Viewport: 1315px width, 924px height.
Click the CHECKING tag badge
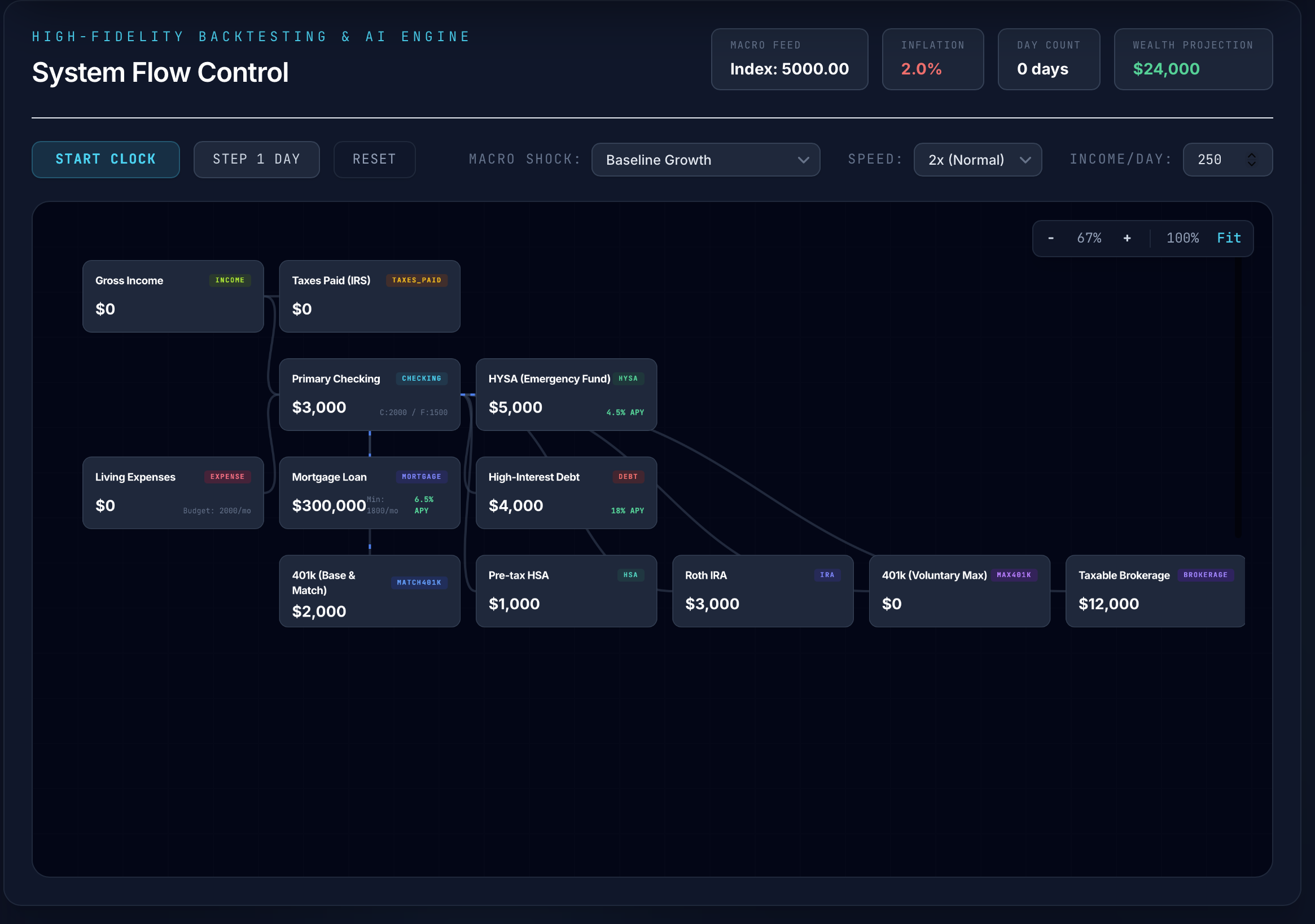click(x=422, y=379)
